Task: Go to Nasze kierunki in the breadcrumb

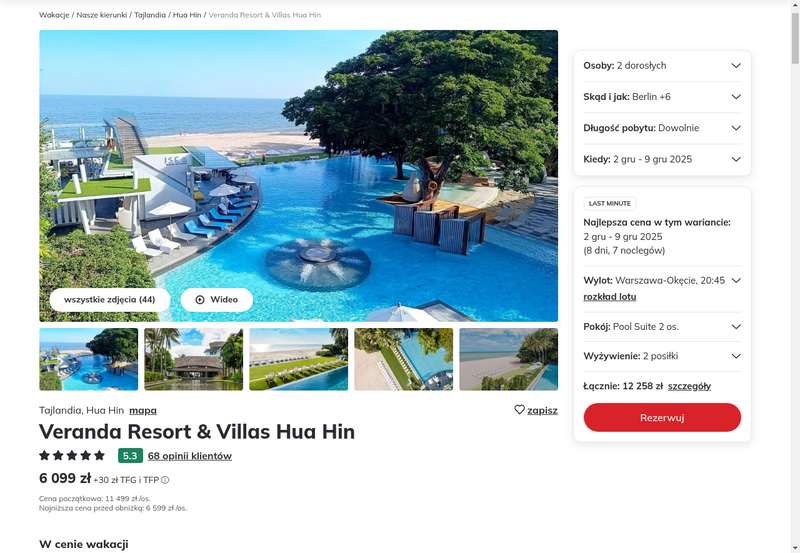Action: click(x=102, y=15)
